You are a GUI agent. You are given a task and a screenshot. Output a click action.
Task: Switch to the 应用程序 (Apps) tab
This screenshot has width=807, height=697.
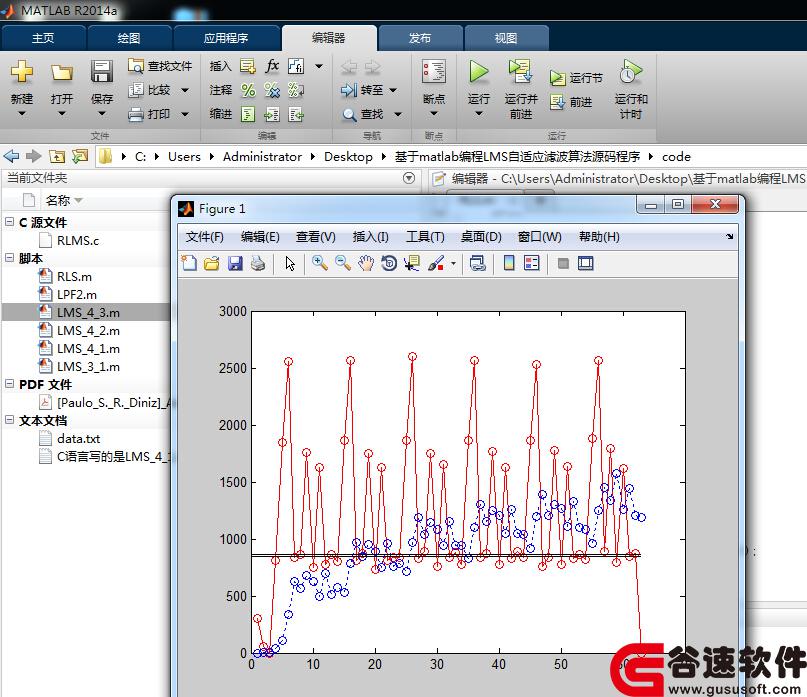226,38
